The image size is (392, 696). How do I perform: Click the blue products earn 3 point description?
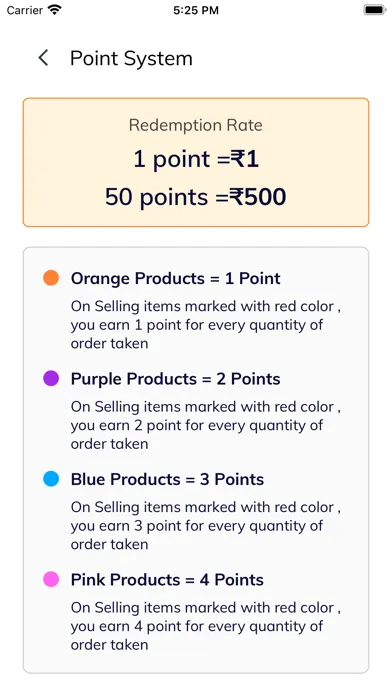click(206, 526)
